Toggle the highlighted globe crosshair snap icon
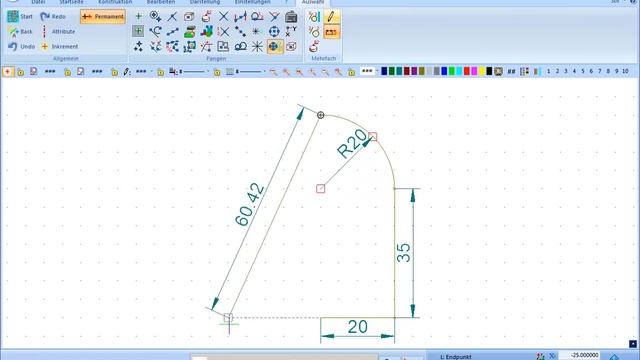Image resolution: width=640 pixels, height=360 pixels. click(x=275, y=47)
